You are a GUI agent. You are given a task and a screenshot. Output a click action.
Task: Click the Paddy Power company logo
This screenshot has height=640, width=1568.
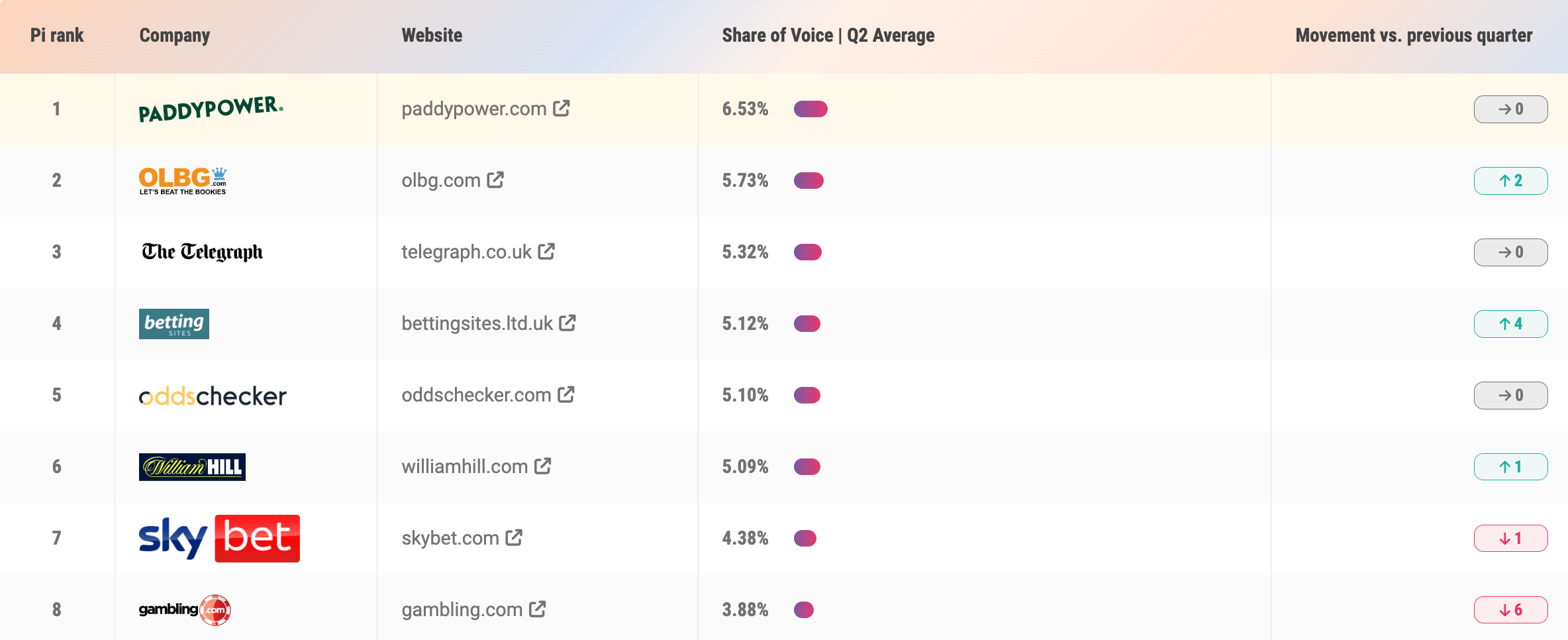(211, 109)
